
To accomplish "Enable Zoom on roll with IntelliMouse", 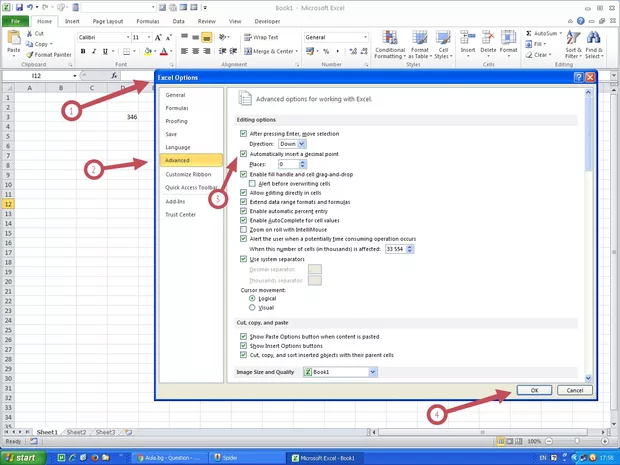I will [244, 230].
